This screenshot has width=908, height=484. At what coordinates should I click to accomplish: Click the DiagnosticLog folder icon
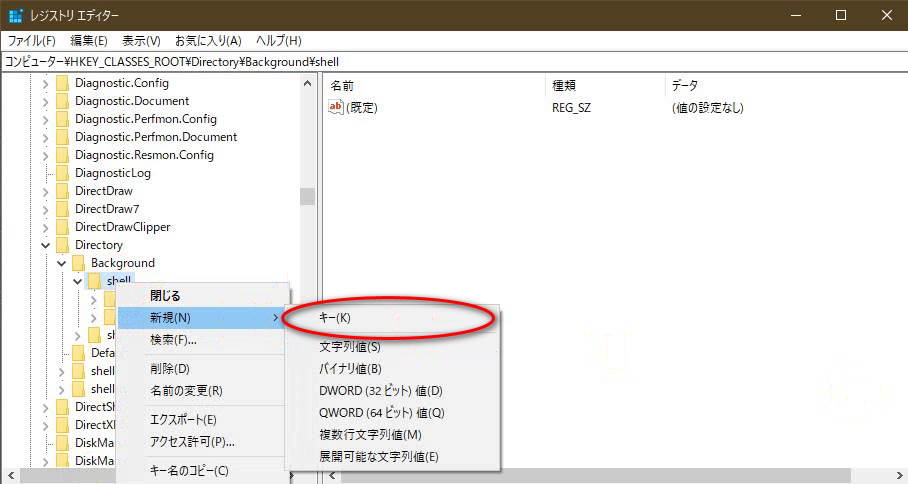point(63,173)
